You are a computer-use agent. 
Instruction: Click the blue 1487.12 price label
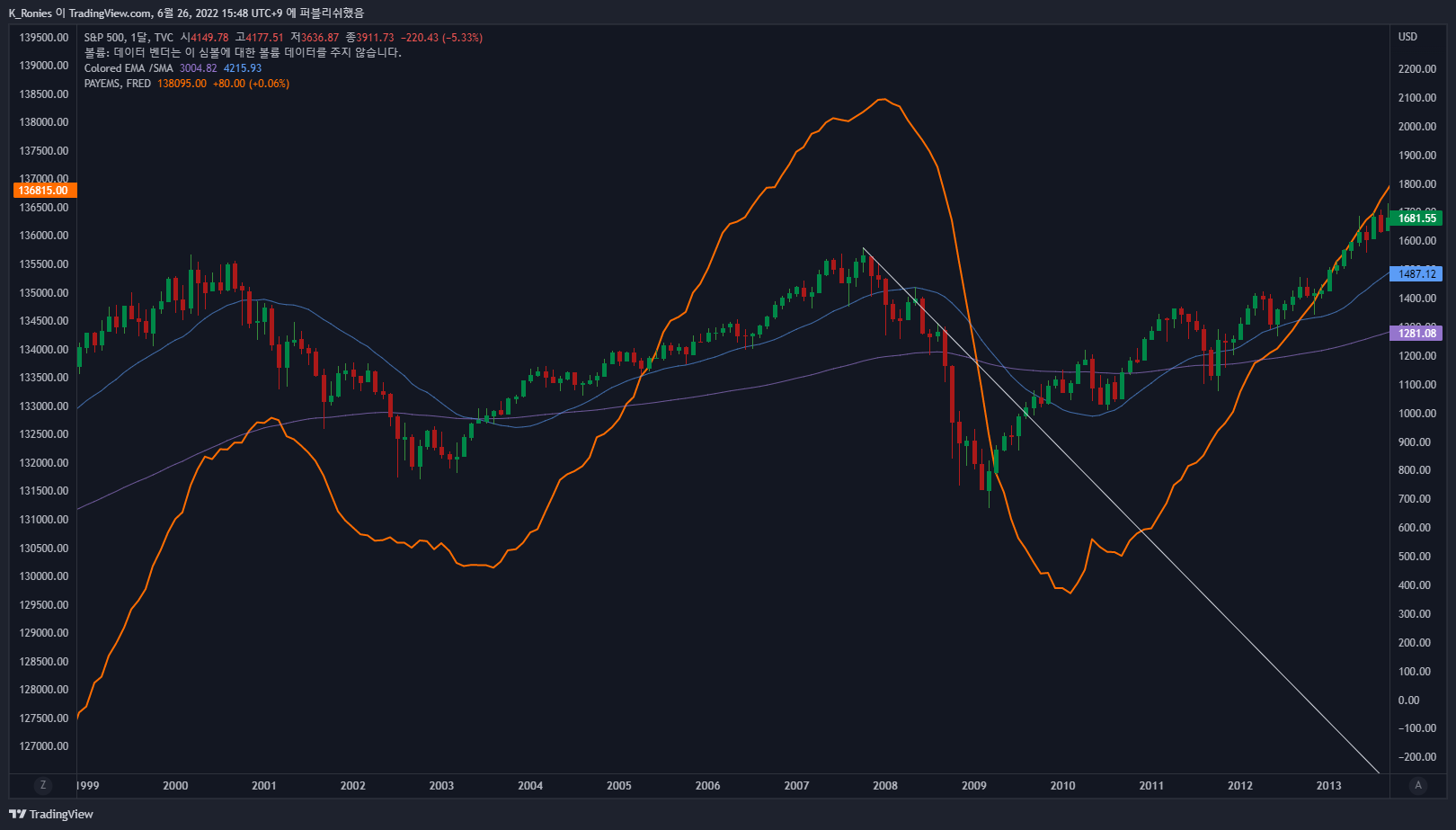[x=1416, y=274]
